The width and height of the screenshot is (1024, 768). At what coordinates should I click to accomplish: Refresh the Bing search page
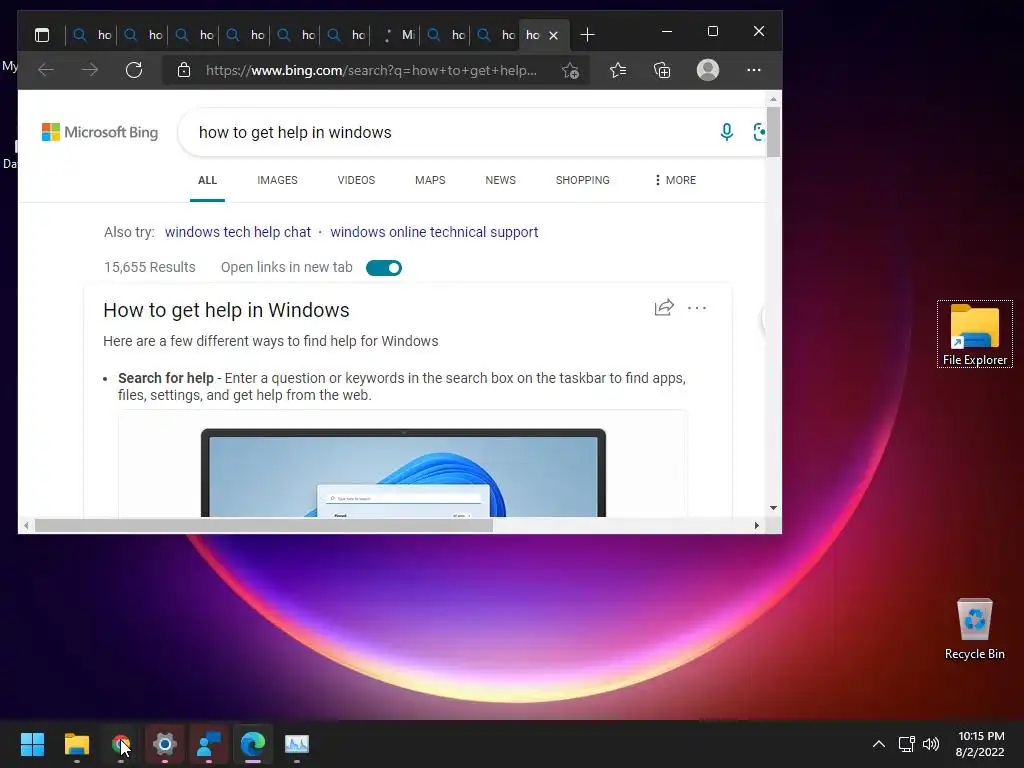click(134, 70)
